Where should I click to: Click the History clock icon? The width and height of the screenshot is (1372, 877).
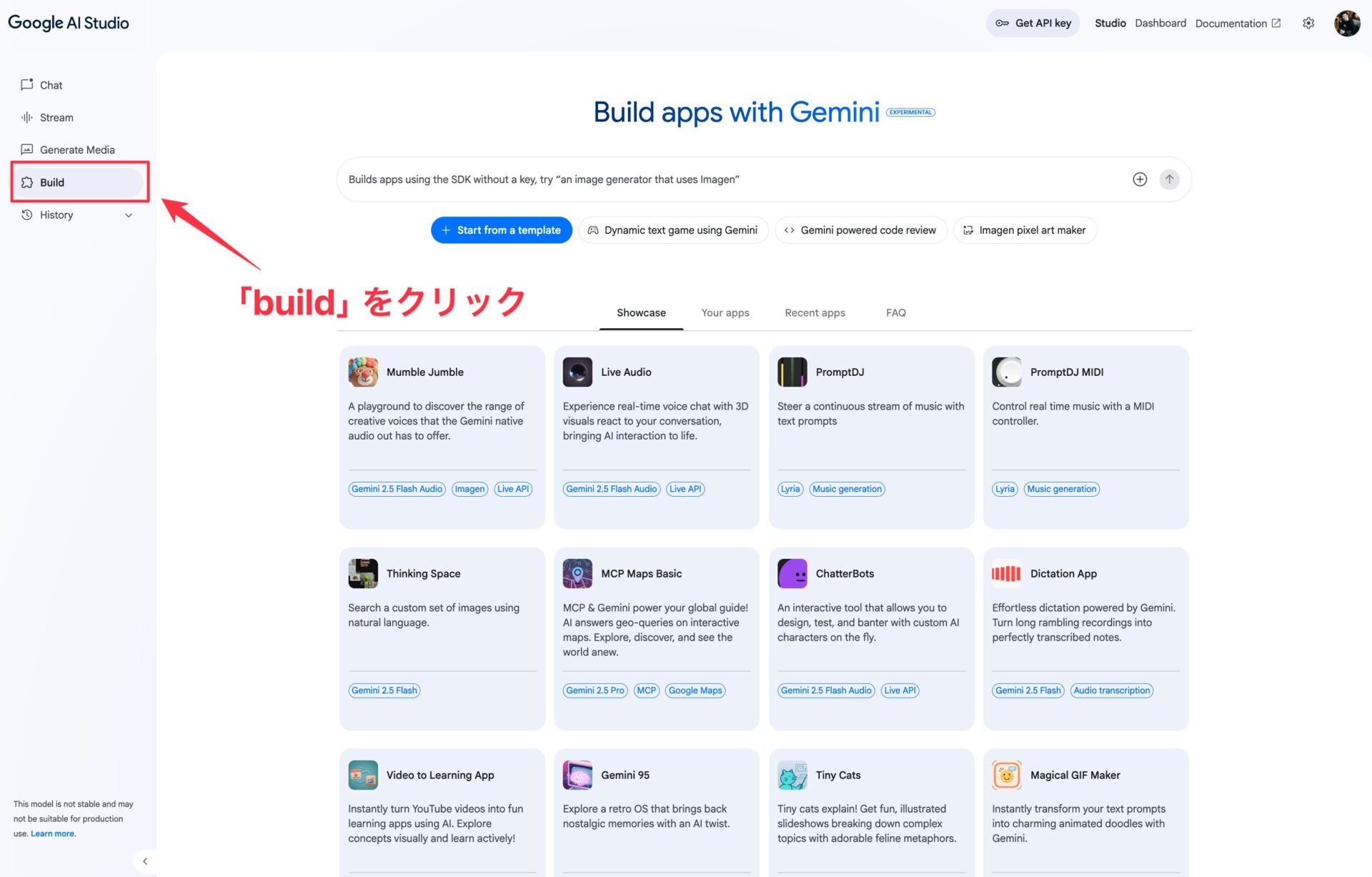[x=27, y=214]
